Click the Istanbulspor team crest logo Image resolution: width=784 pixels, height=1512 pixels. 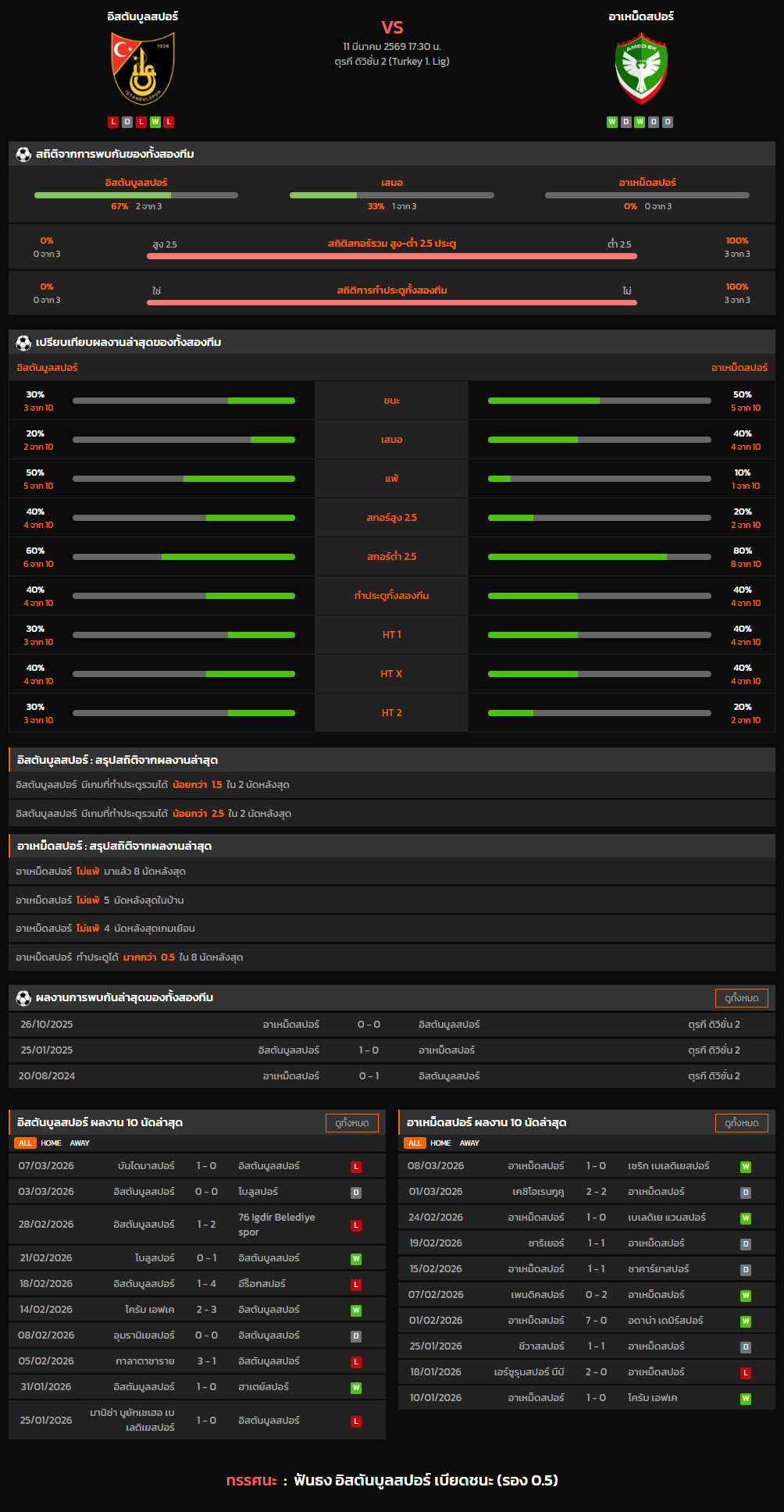[x=142, y=69]
